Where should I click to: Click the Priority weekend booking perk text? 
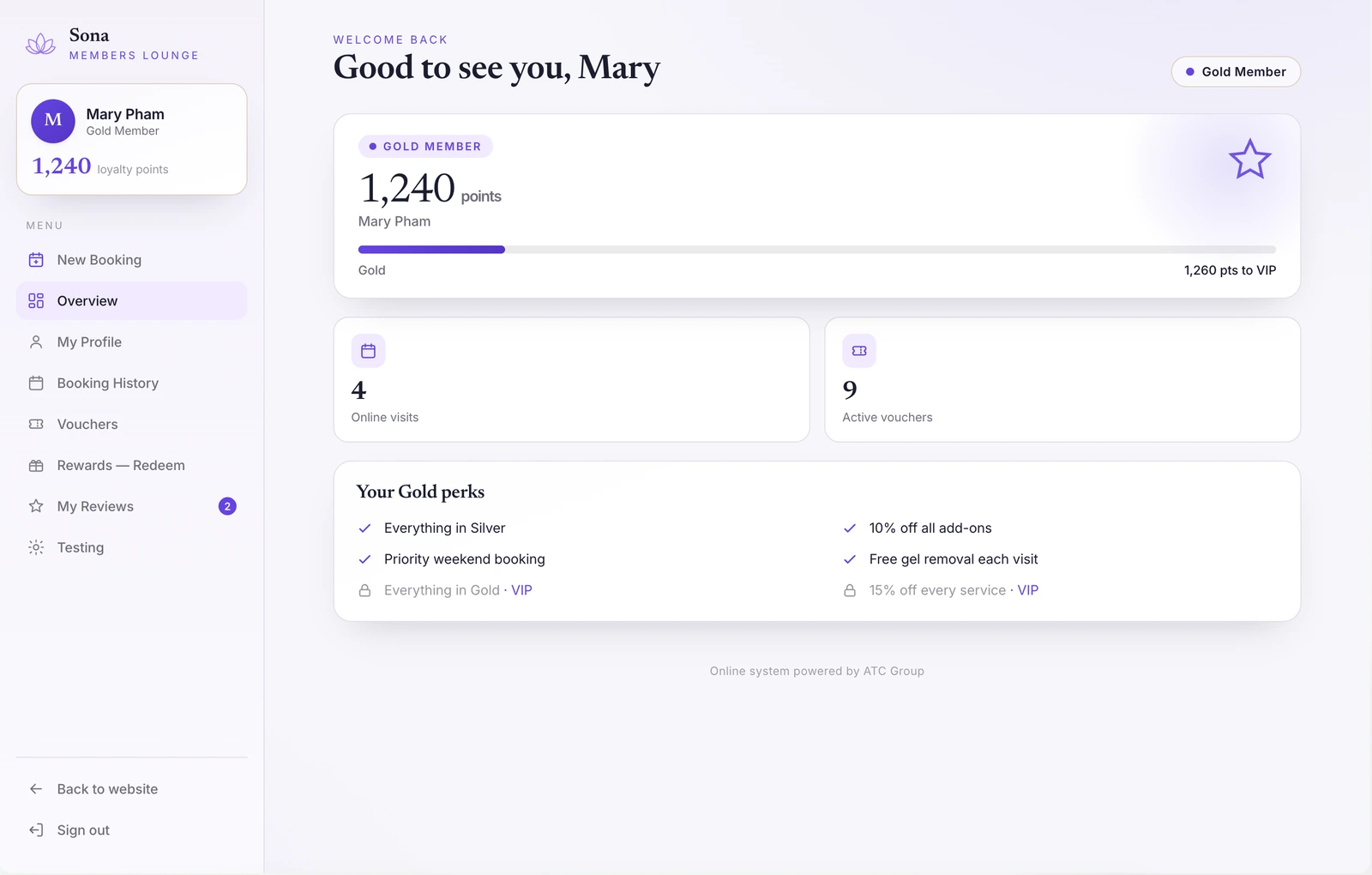(465, 559)
